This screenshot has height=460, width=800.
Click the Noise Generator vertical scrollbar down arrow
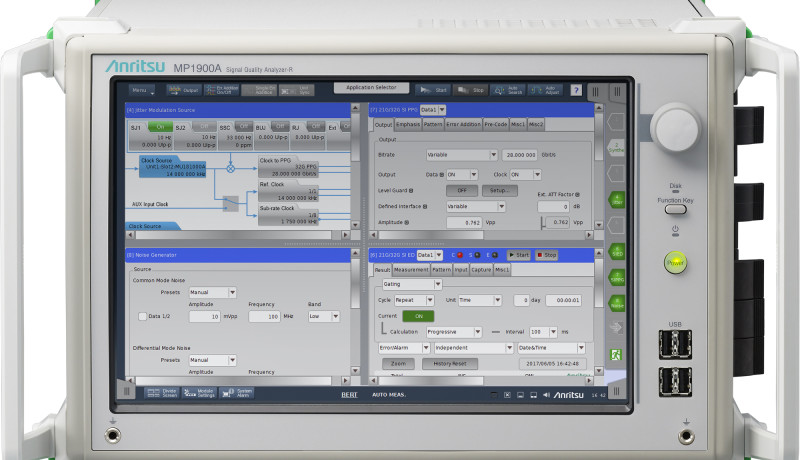tap(355, 371)
